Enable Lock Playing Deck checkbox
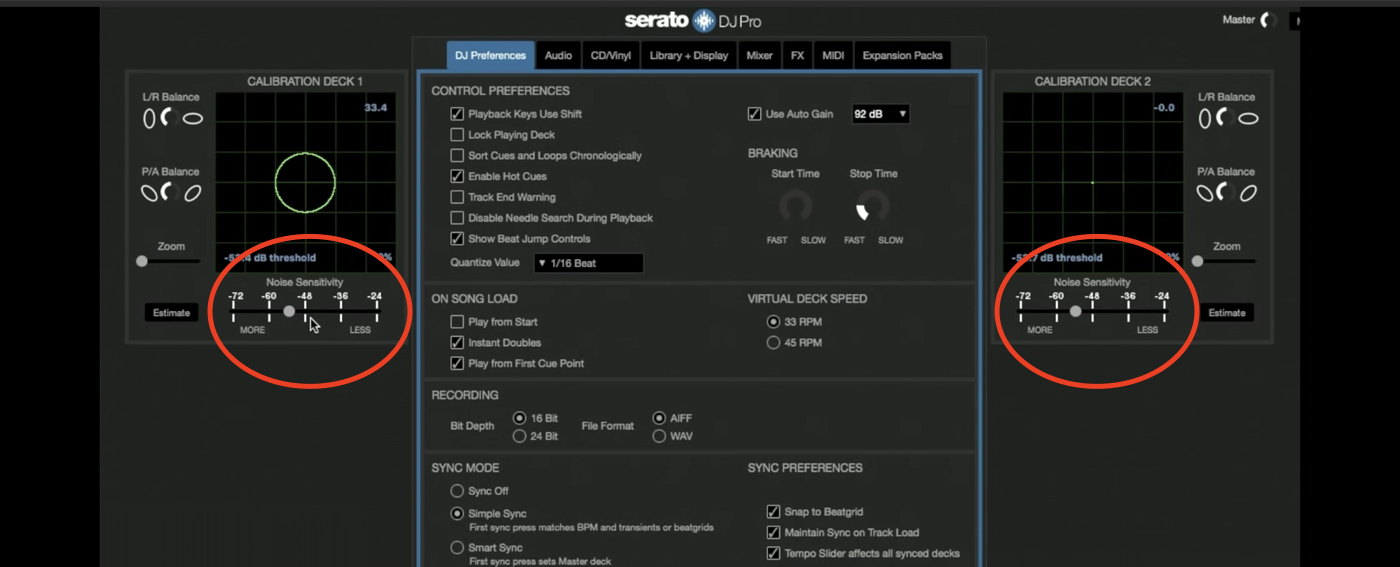 (457, 135)
